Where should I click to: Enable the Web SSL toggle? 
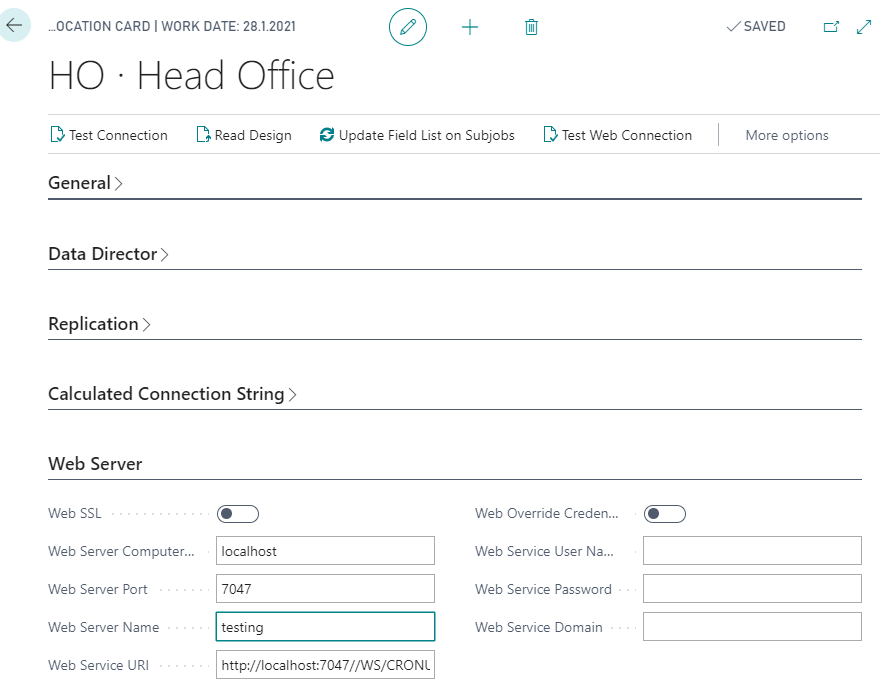(238, 514)
